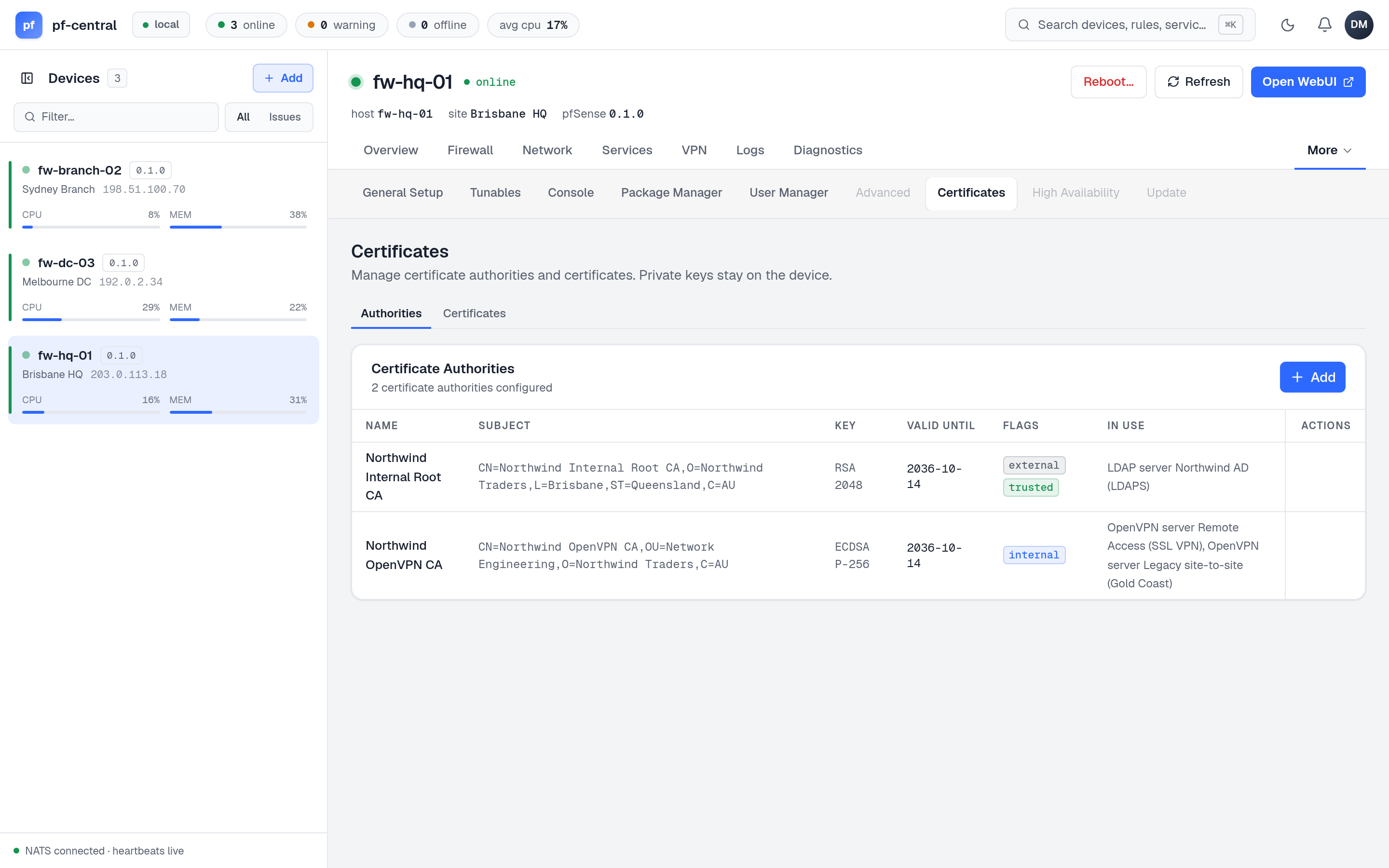Select the Authorities tab
1389x868 pixels.
tap(391, 313)
